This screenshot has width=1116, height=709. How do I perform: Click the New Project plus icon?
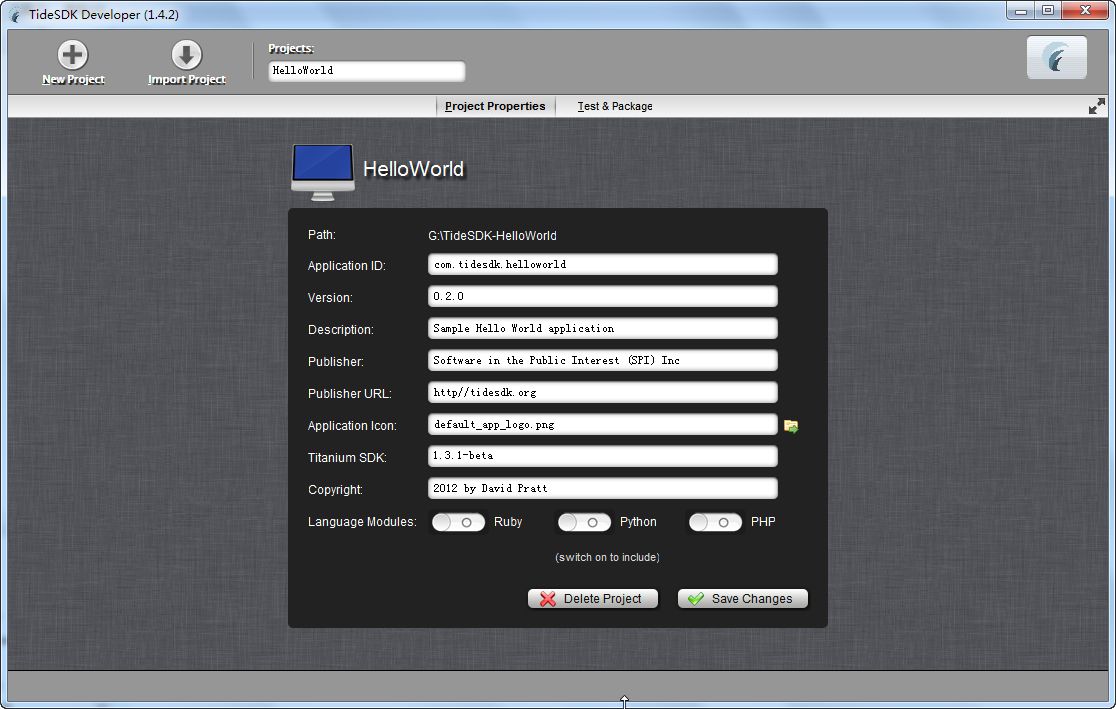[73, 55]
